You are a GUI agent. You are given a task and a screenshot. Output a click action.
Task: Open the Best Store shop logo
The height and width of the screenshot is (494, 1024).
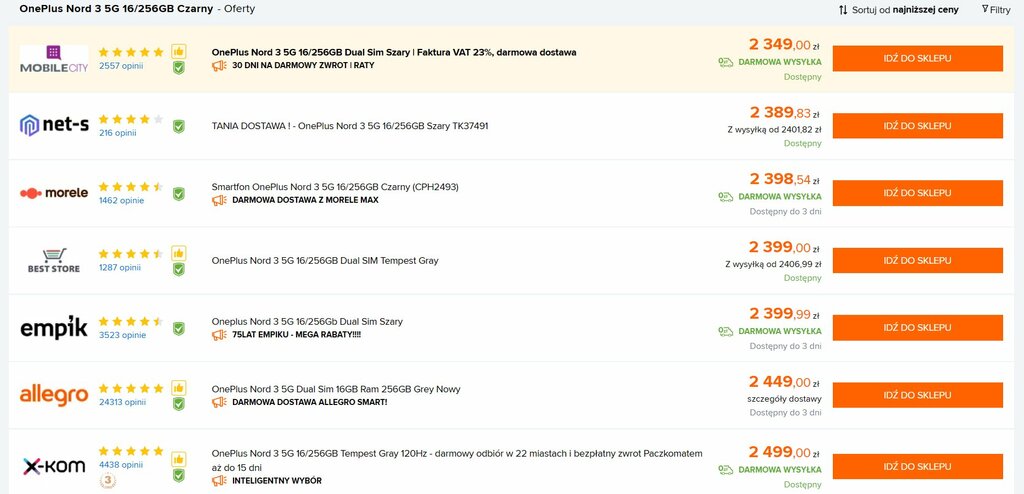click(54, 260)
